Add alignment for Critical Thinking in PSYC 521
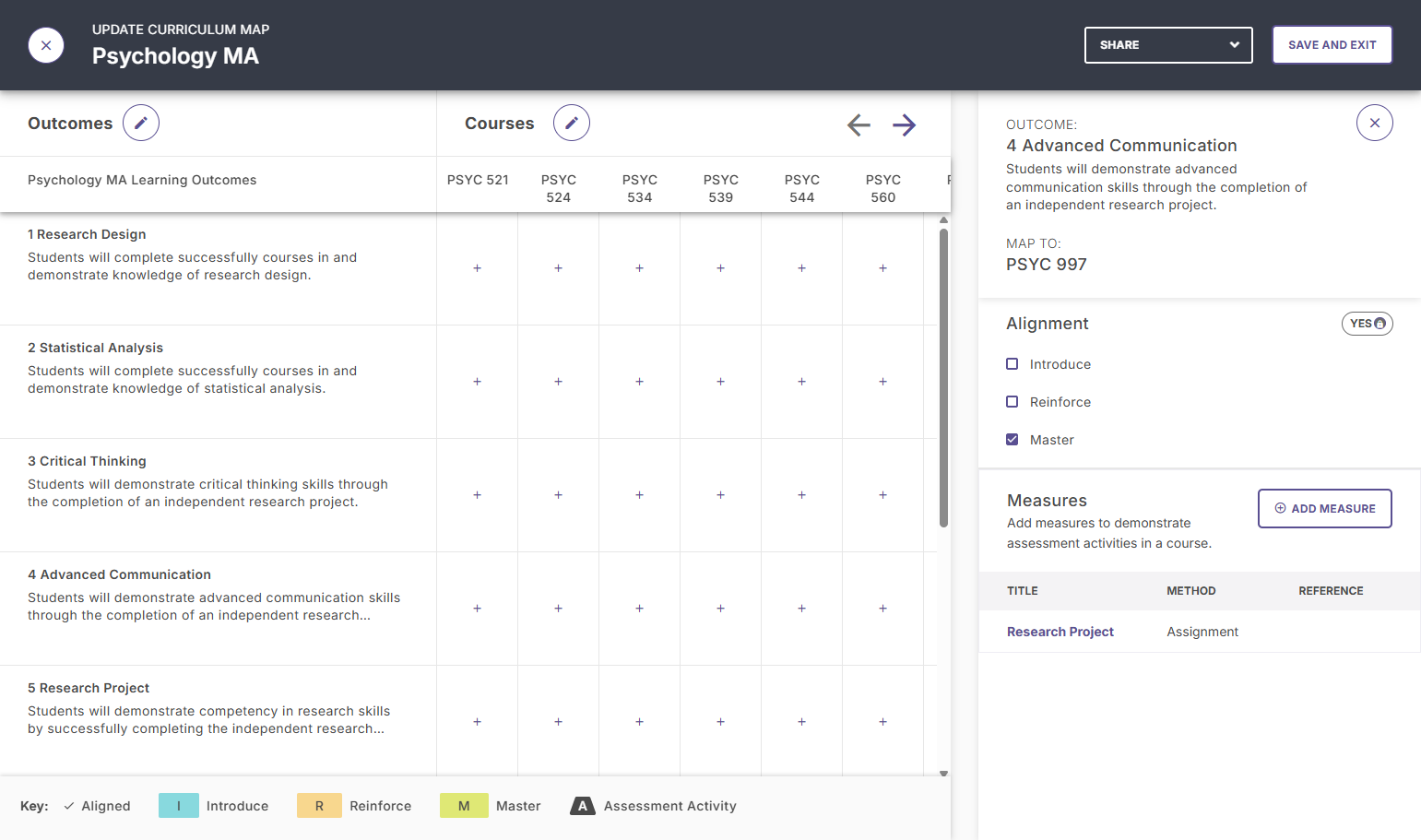This screenshot has width=1421, height=840. pos(477,495)
